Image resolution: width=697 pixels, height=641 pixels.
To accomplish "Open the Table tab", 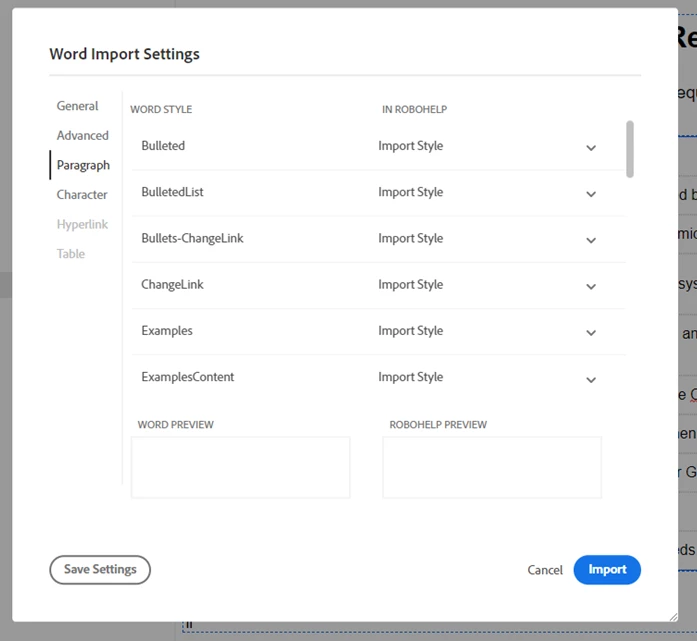I will (71, 253).
